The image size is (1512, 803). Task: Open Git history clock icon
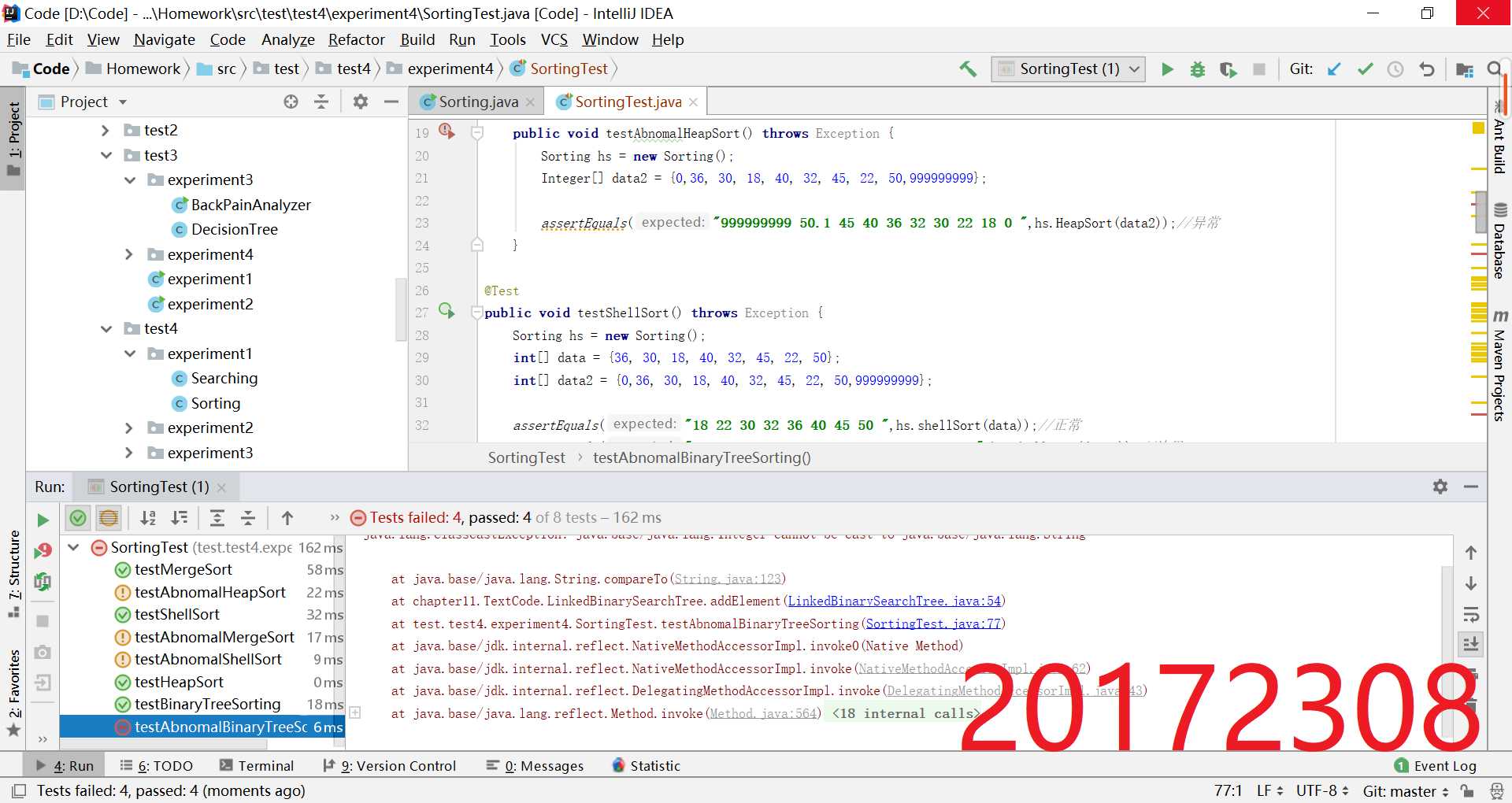point(1395,69)
